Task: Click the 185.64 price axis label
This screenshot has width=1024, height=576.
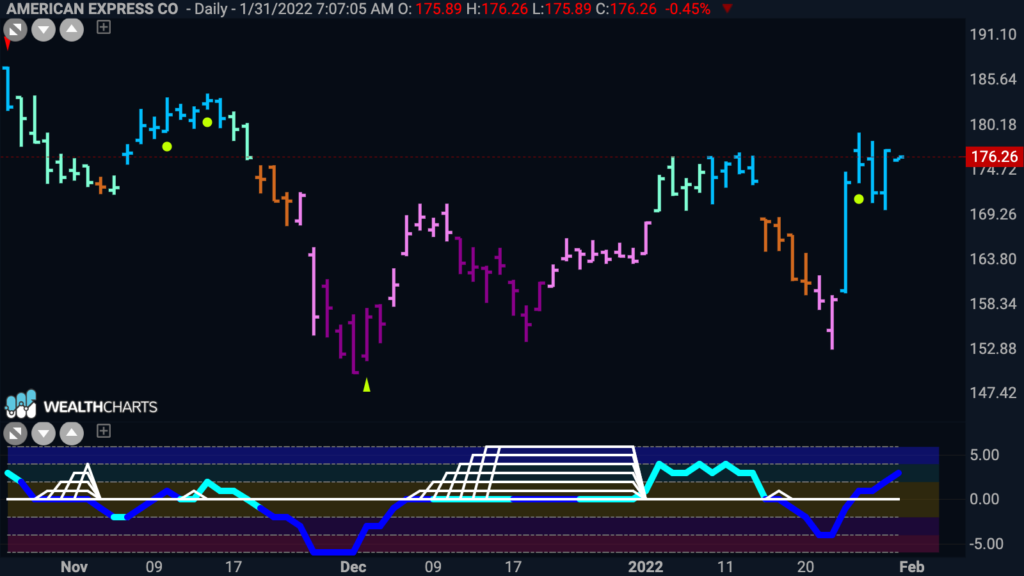Action: tap(993, 79)
